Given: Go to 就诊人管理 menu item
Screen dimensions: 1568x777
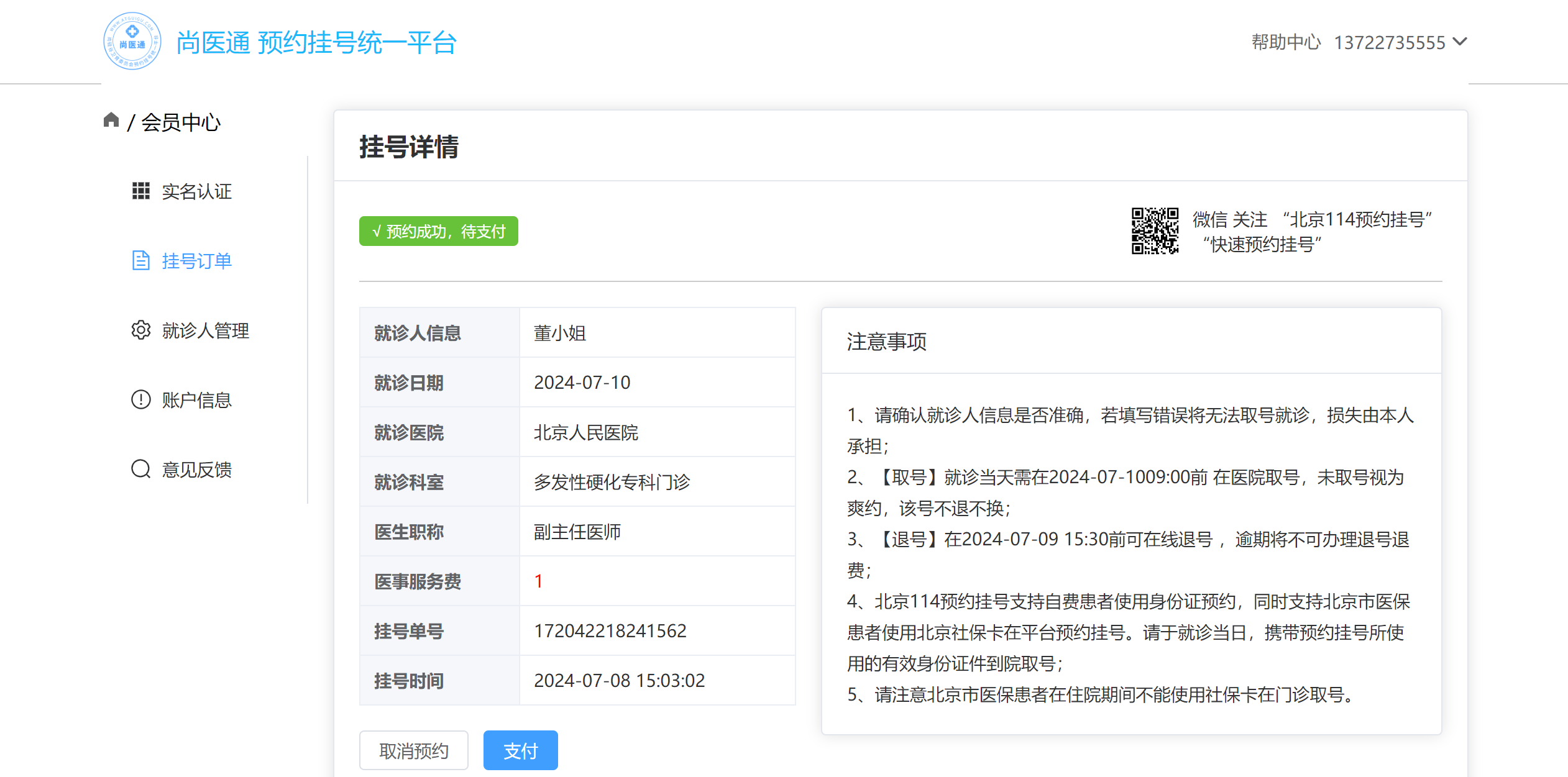Looking at the screenshot, I should click(205, 330).
